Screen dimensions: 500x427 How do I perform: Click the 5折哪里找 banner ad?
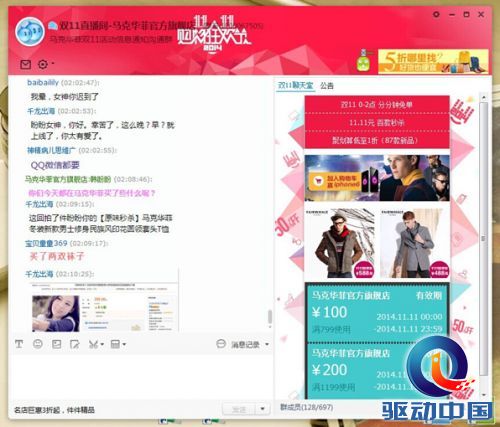(433, 62)
